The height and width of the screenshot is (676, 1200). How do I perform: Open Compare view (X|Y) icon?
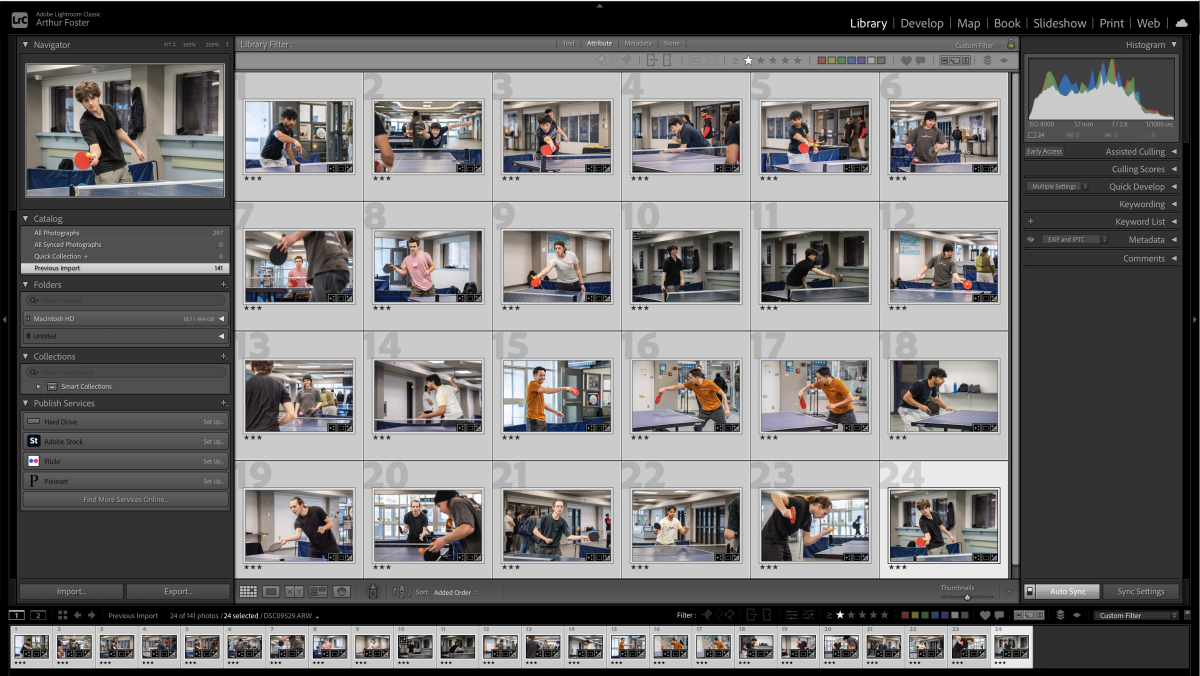[x=294, y=592]
